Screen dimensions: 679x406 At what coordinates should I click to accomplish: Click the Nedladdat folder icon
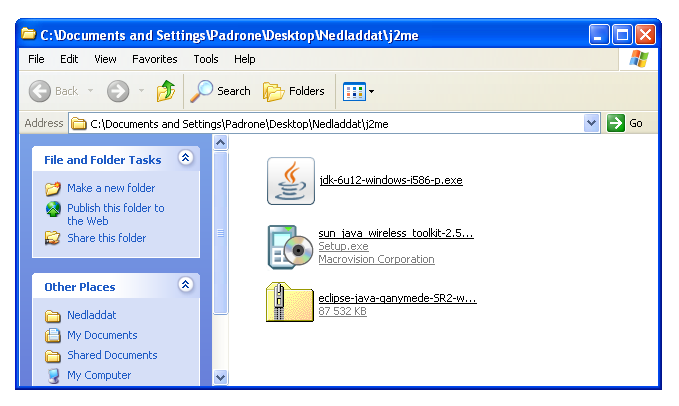[x=53, y=316]
